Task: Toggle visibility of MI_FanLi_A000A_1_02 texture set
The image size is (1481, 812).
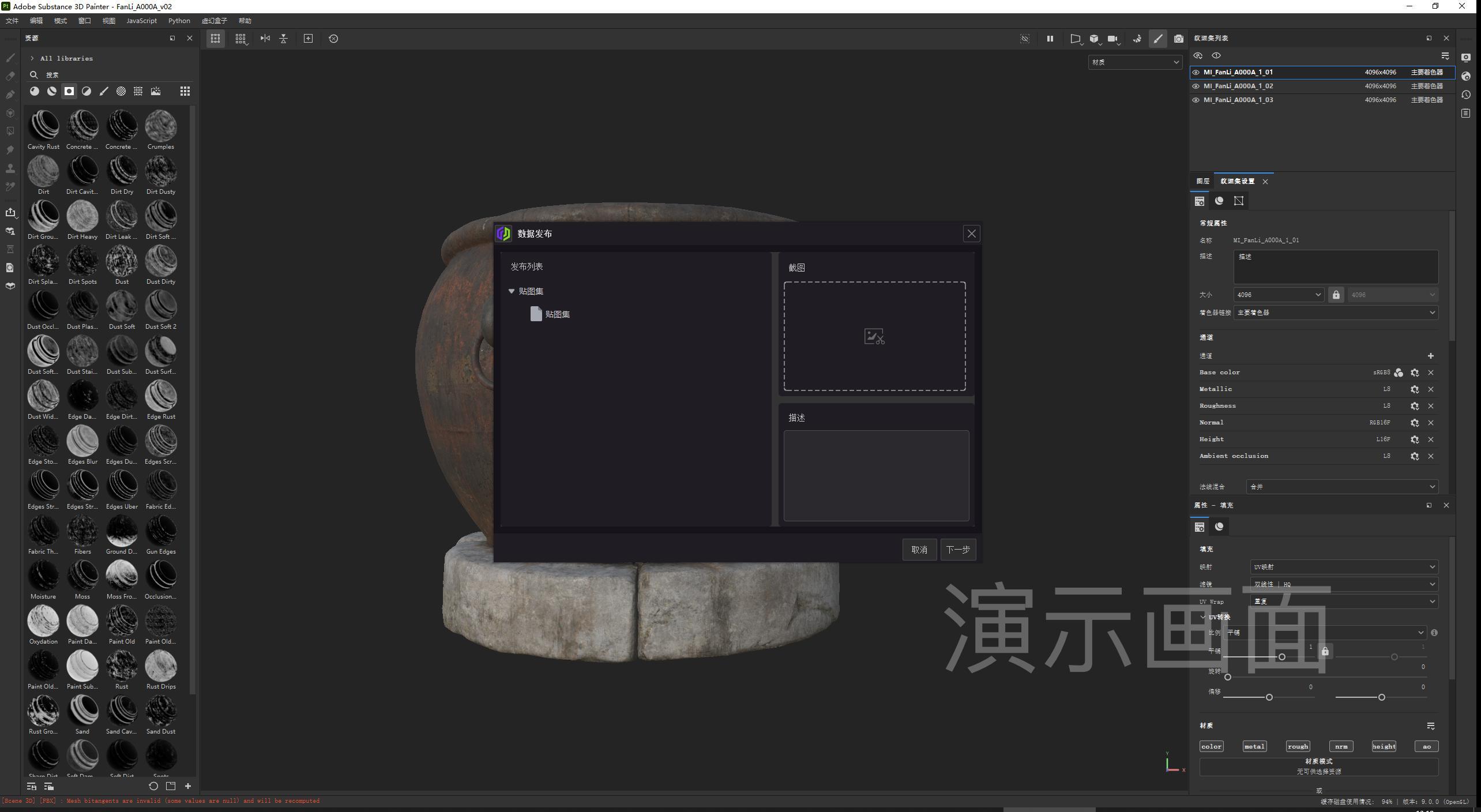Action: tap(1196, 86)
